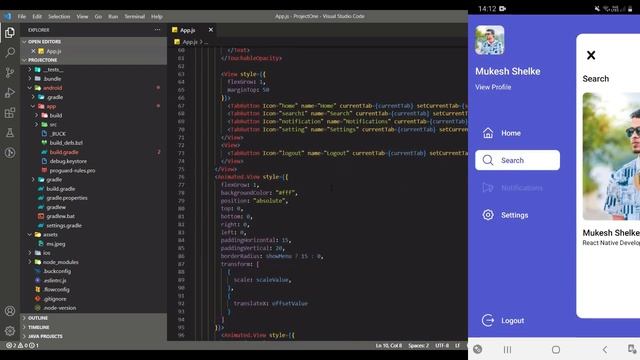Viewport: 640px width, 360px height.
Task: Open the Search view in activity bar
Action: 10,52
